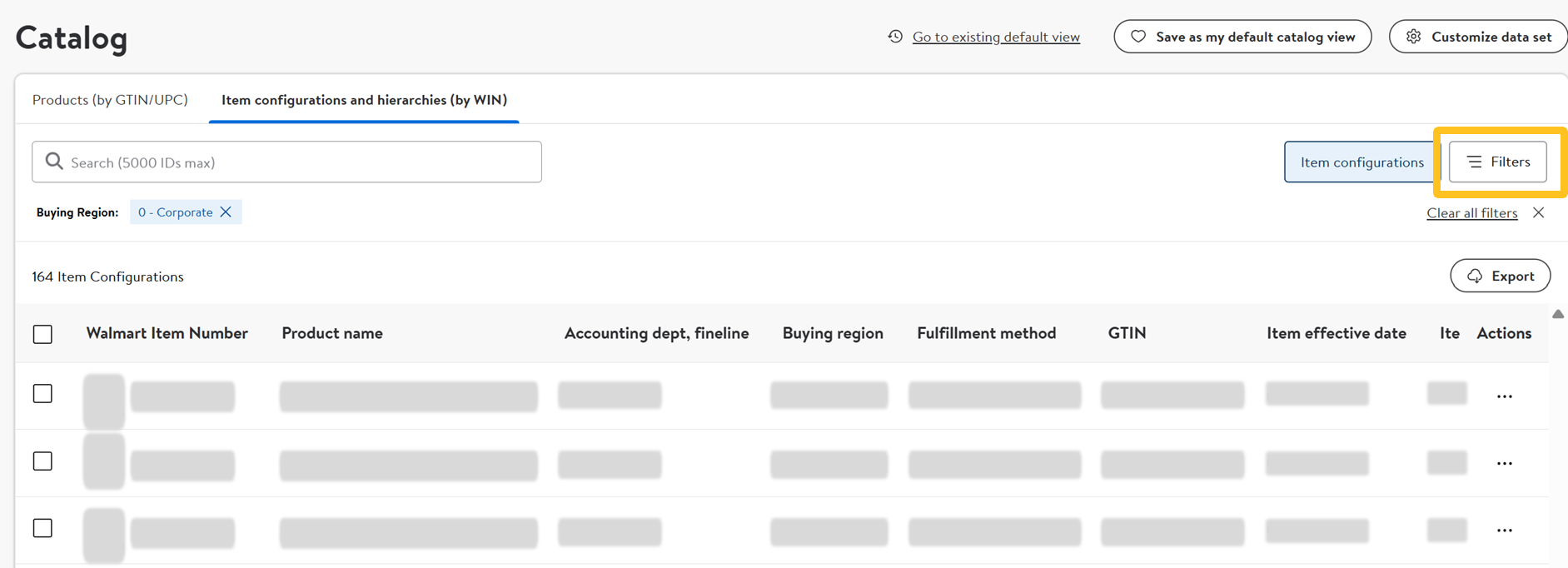The image size is (1568, 568).
Task: Open actions menu for the second row
Action: [1504, 464]
